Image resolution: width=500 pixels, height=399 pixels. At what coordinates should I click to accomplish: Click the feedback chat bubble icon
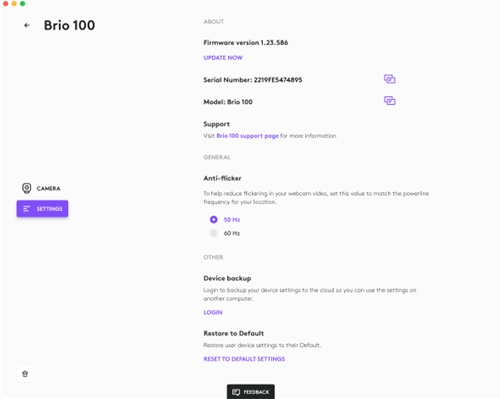pos(236,392)
